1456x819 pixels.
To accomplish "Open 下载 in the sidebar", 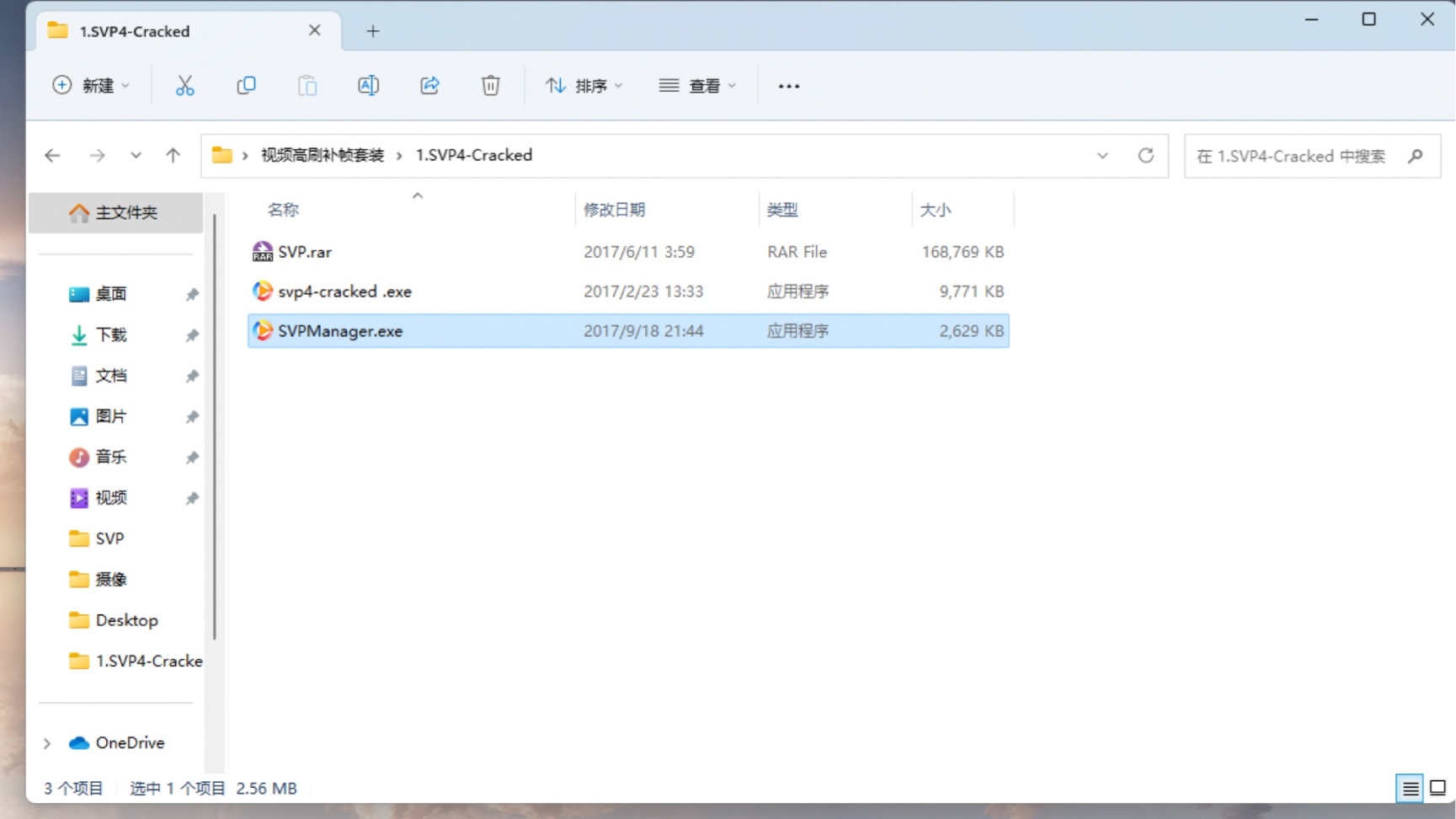I will pyautogui.click(x=110, y=335).
